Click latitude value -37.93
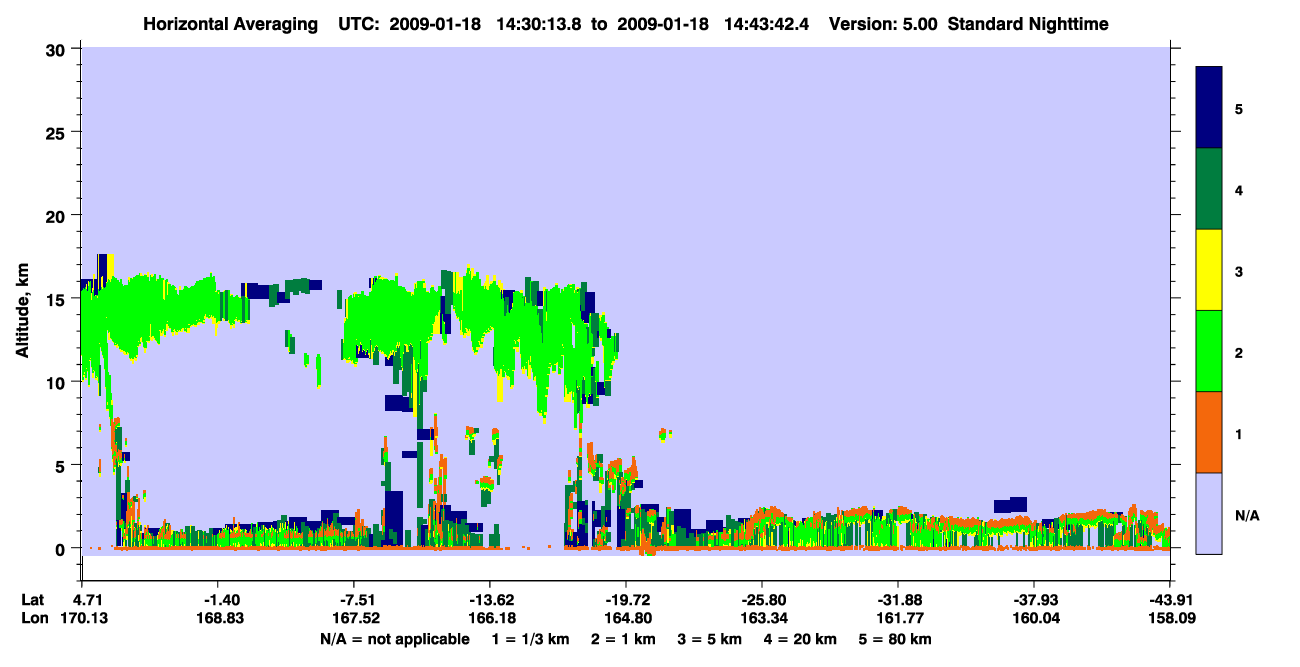Screen dimensions: 1300x667 coord(1034,599)
